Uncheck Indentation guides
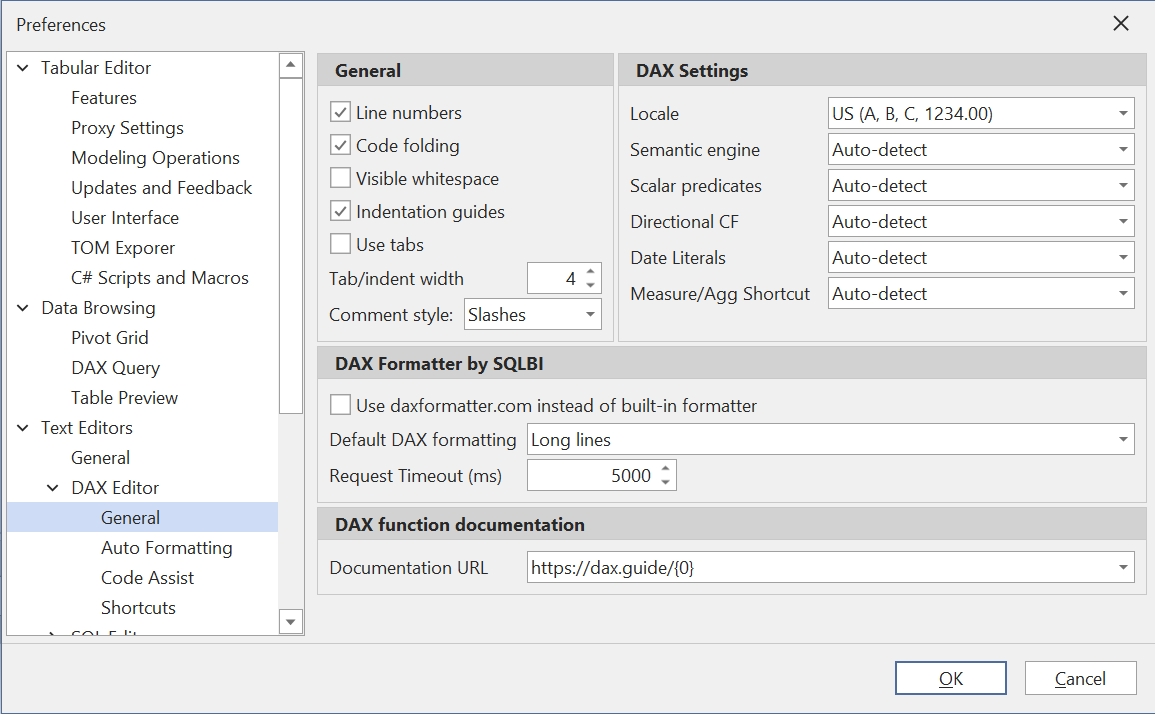The image size is (1155, 714). point(341,211)
